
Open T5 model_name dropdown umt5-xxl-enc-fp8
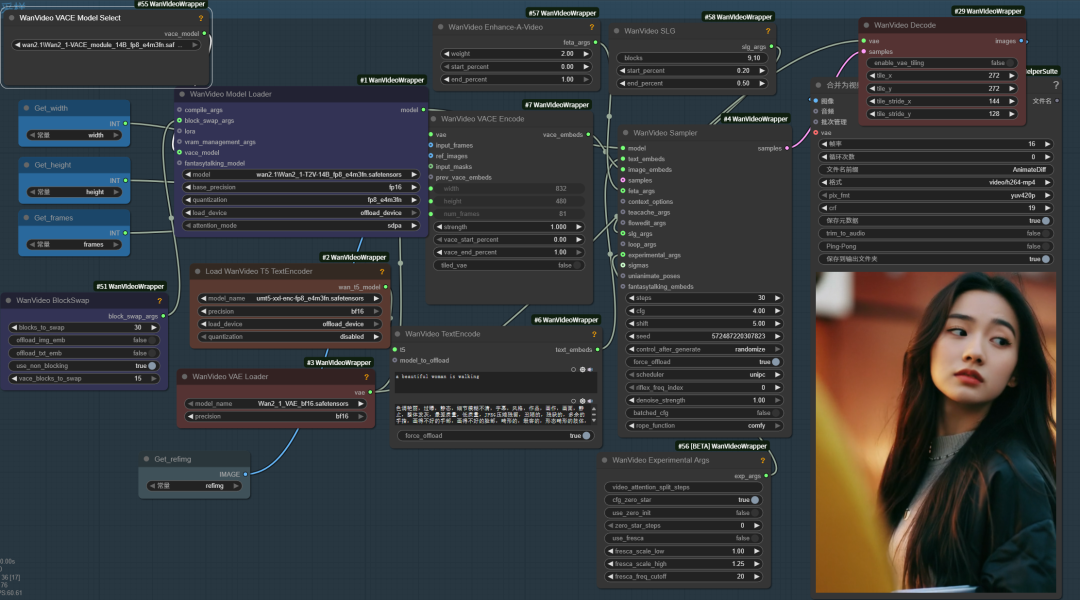click(289, 298)
